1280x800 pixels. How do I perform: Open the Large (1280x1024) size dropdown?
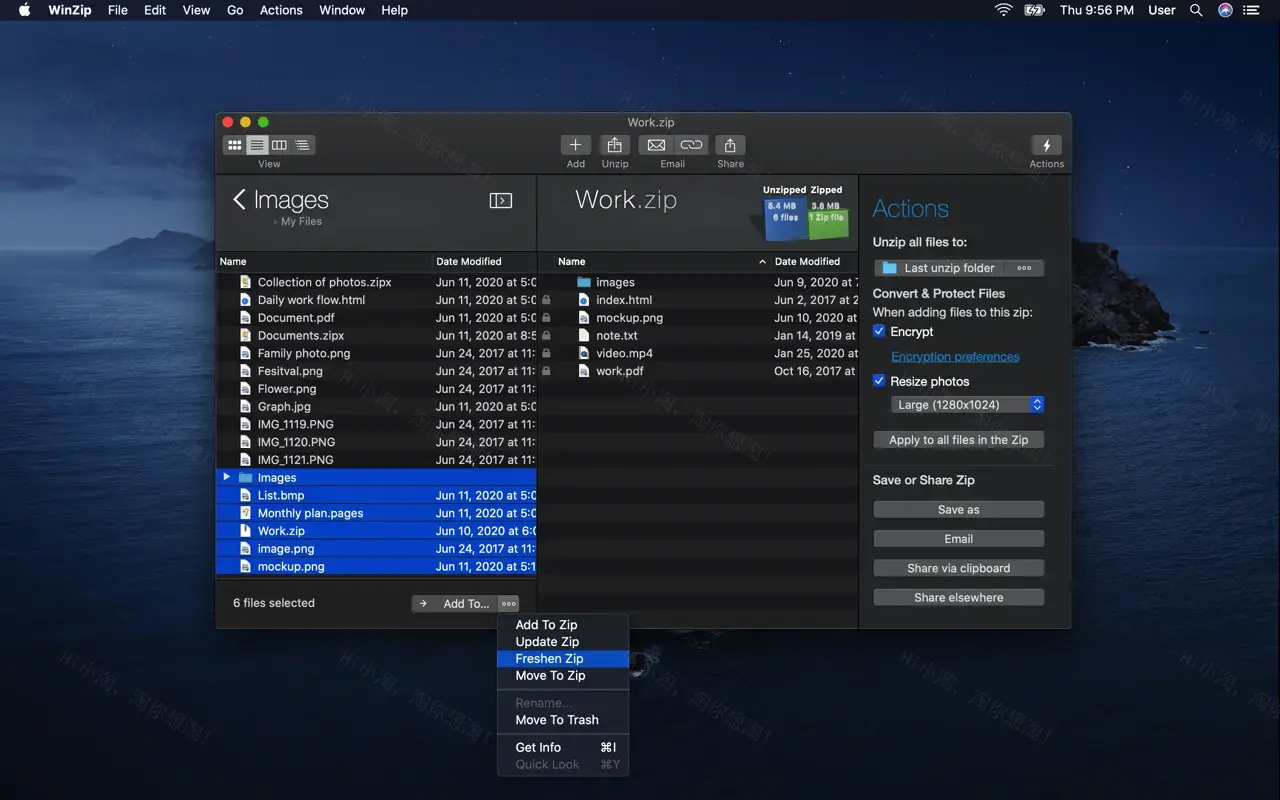[x=966, y=404]
